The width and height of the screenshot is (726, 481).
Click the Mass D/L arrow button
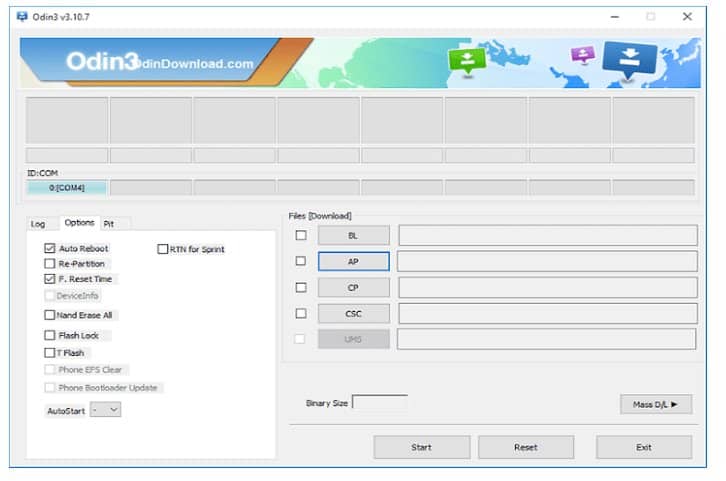656,404
